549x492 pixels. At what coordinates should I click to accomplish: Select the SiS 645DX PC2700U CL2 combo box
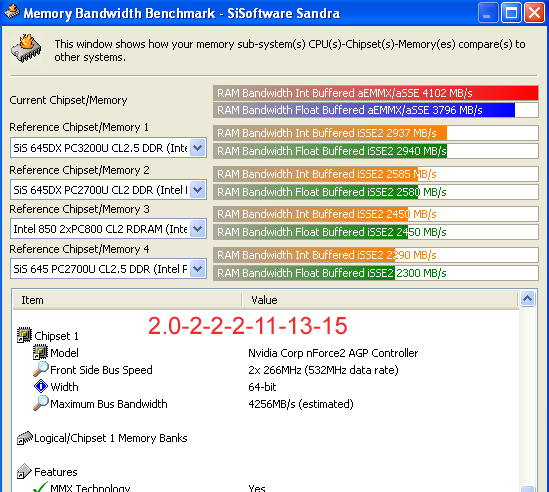(x=108, y=190)
